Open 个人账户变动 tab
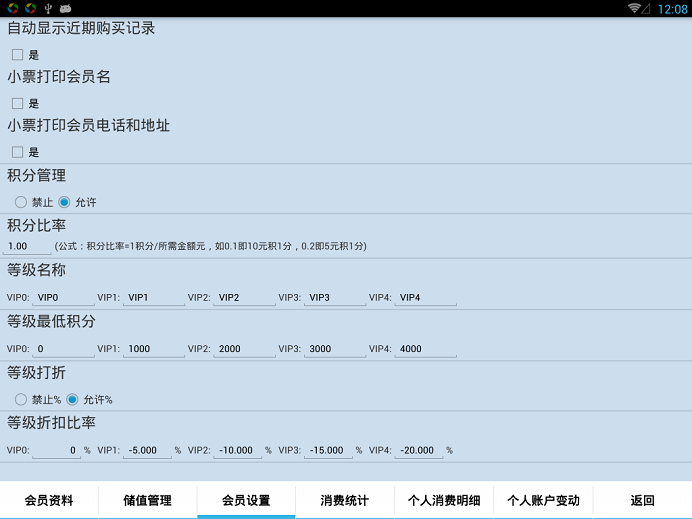 (543, 501)
